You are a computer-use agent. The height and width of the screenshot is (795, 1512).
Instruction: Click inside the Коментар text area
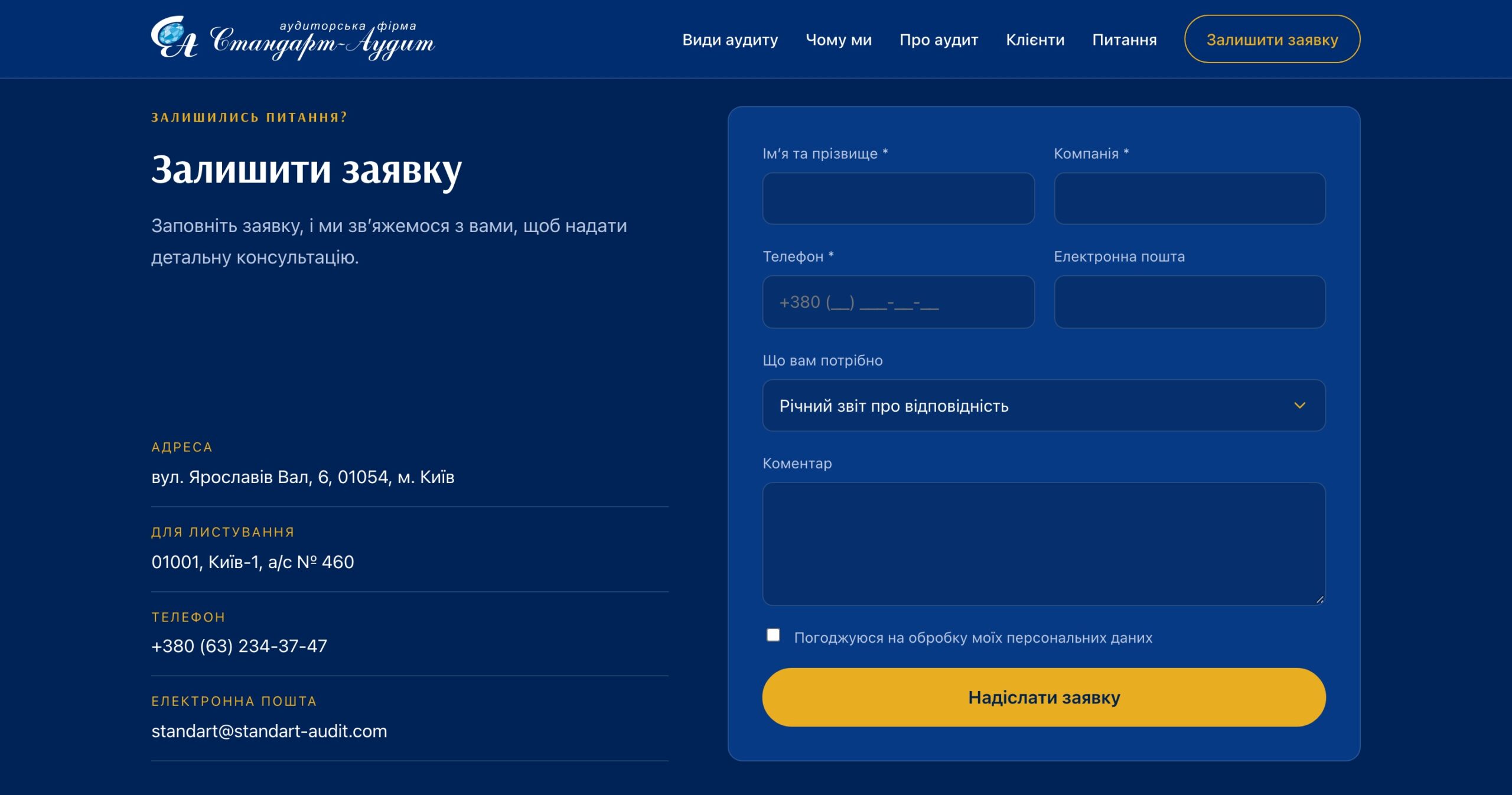1044,543
